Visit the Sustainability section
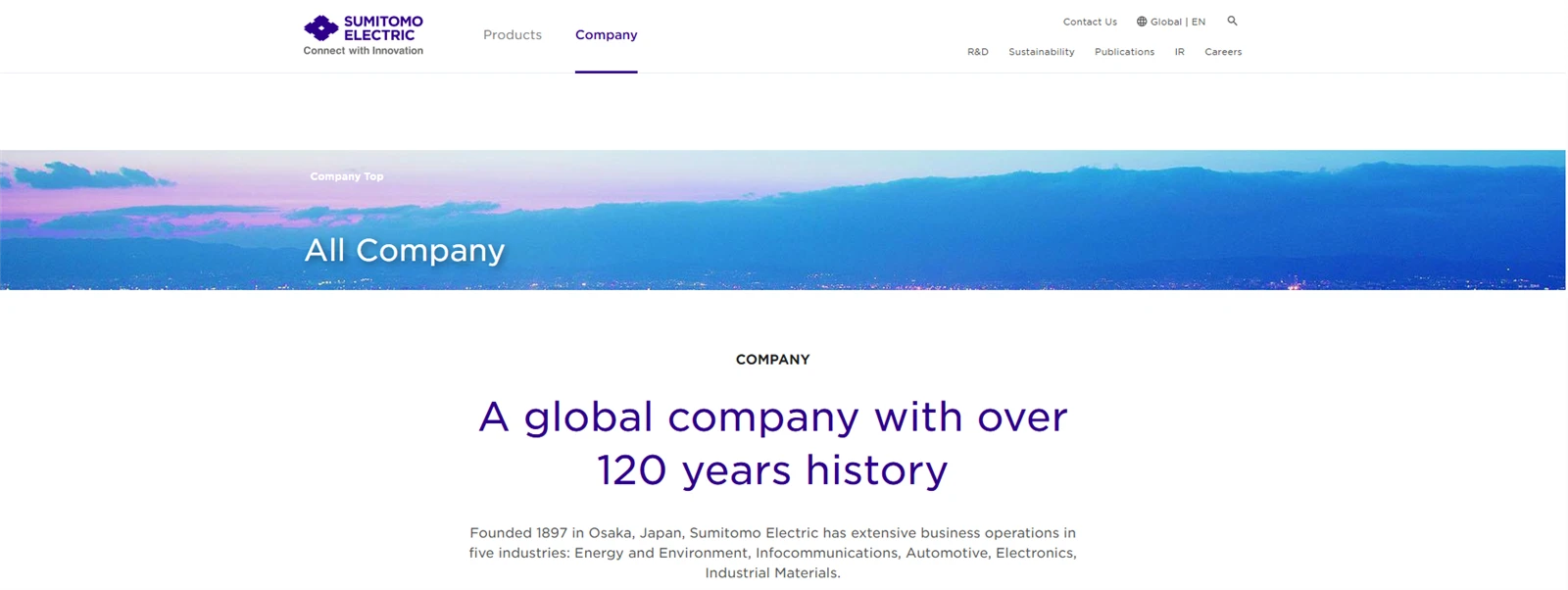This screenshot has width=1568, height=590. point(1042,52)
